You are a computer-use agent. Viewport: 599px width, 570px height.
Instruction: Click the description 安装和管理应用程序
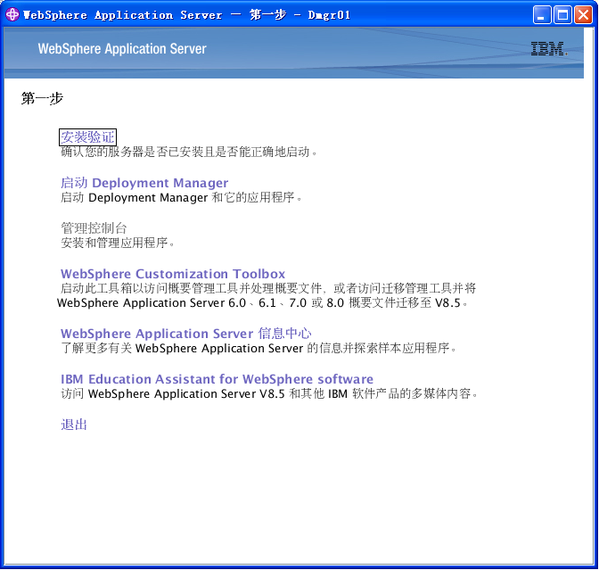pyautogui.click(x=118, y=243)
